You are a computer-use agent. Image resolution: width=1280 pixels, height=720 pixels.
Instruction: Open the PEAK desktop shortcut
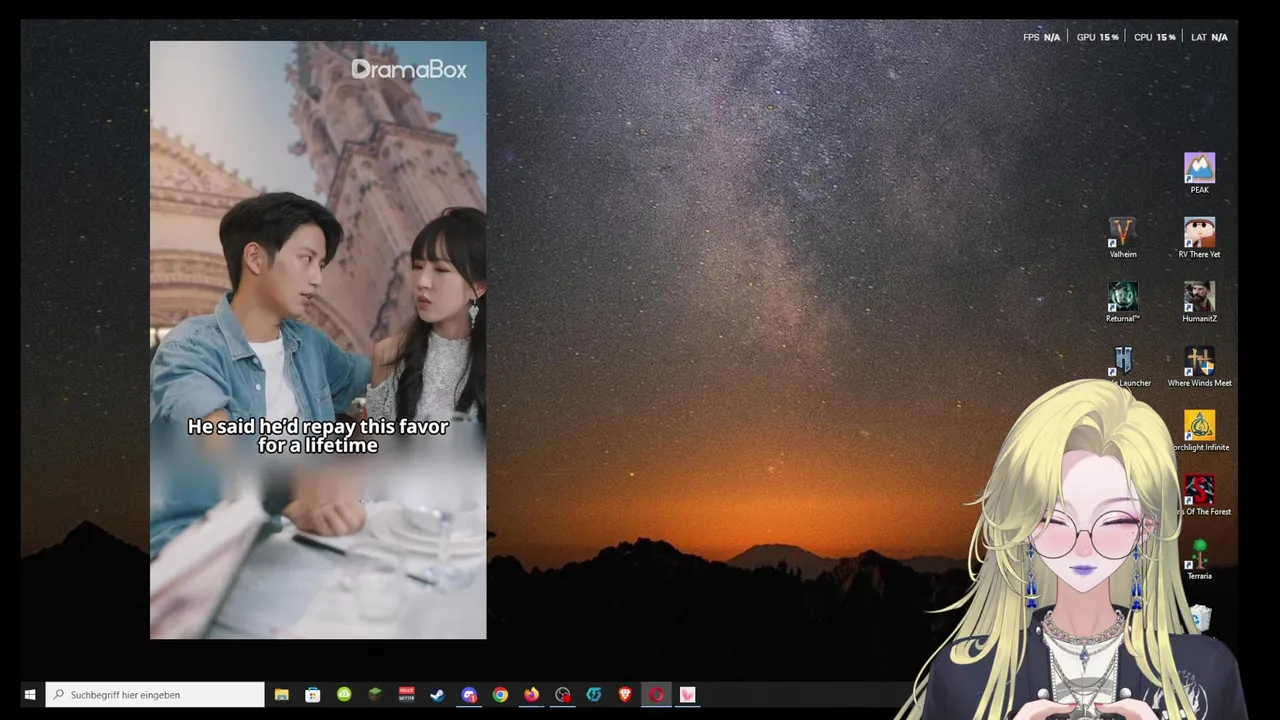click(1199, 173)
